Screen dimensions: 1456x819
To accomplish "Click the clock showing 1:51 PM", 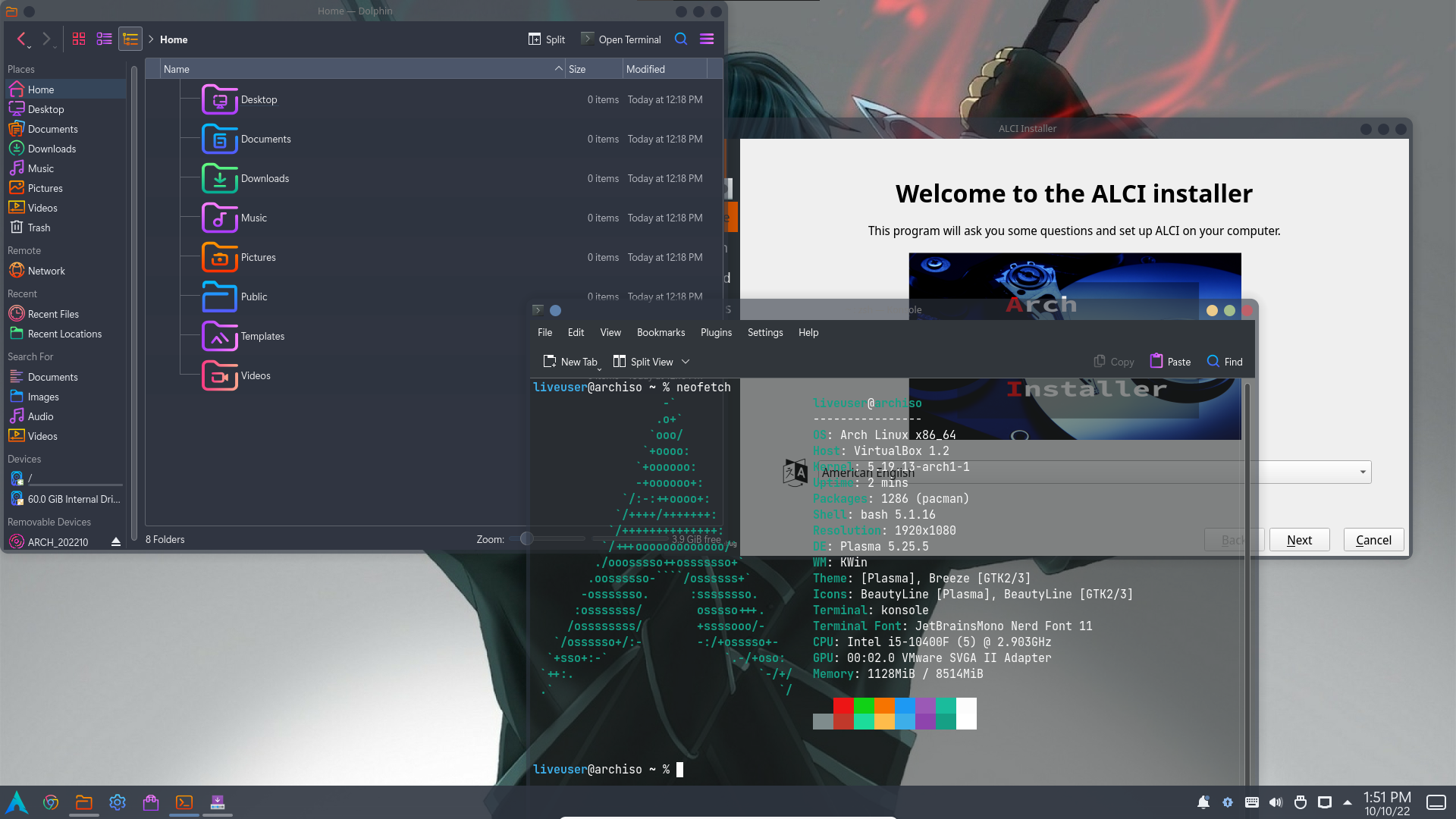I will click(x=1388, y=803).
